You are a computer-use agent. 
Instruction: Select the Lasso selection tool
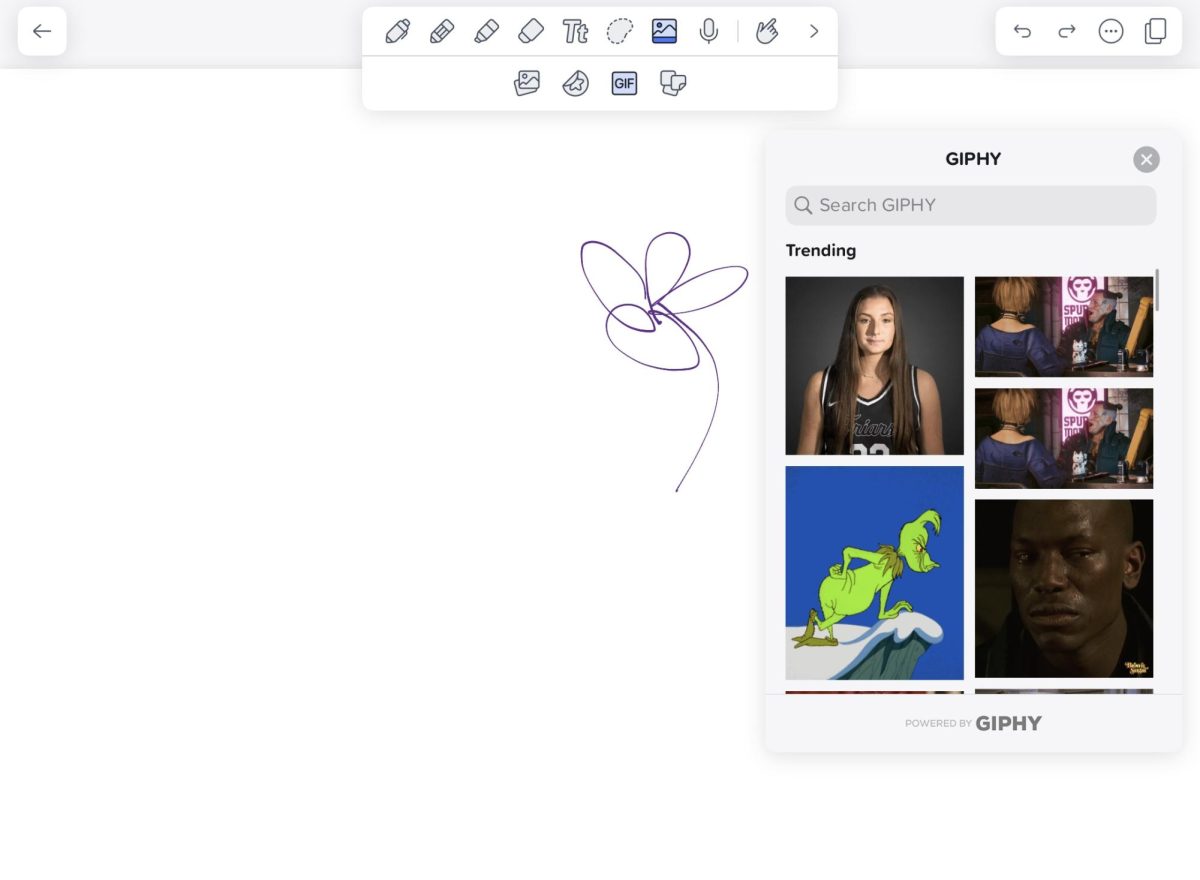620,31
